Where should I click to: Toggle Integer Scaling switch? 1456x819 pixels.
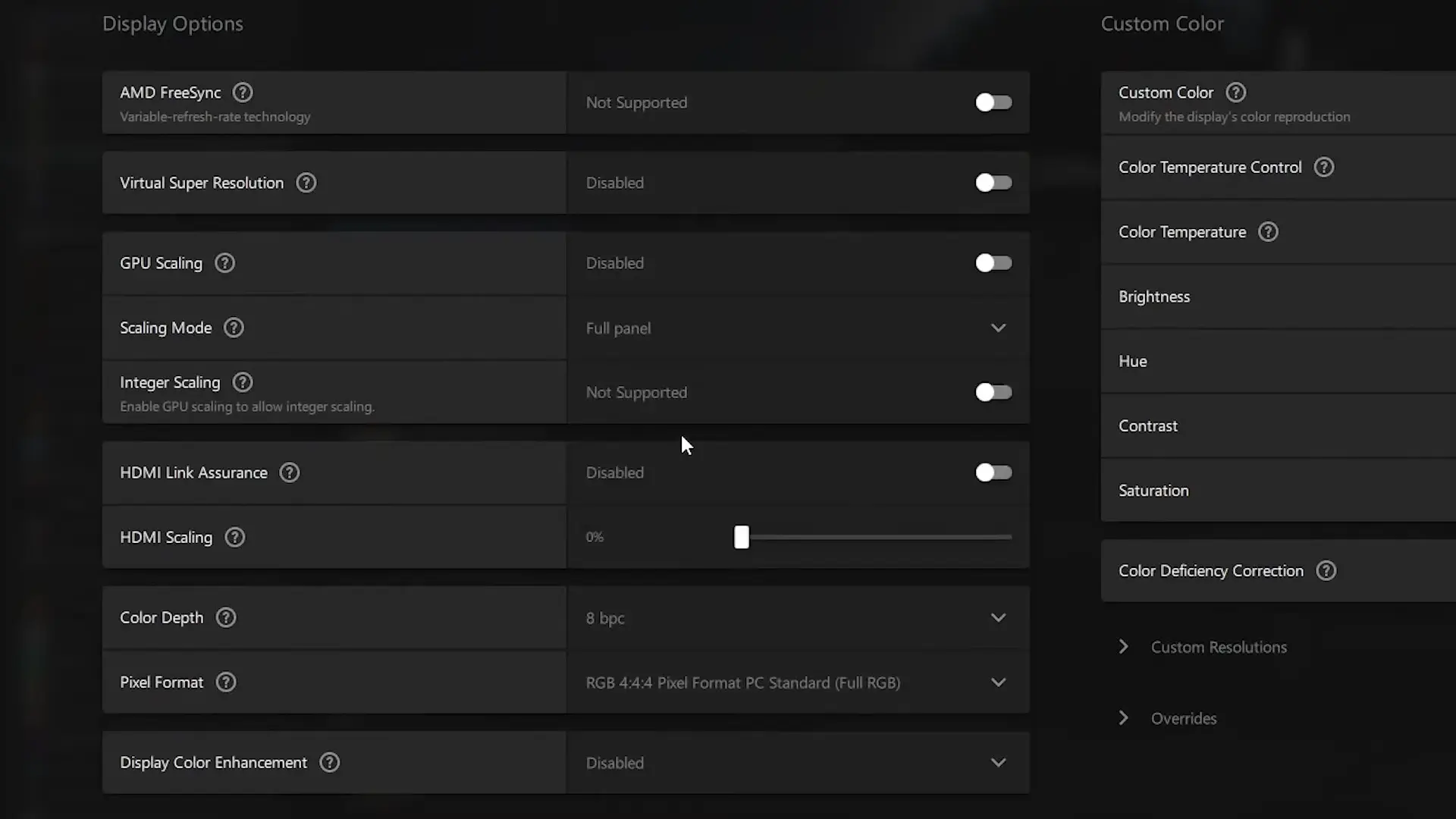point(993,392)
